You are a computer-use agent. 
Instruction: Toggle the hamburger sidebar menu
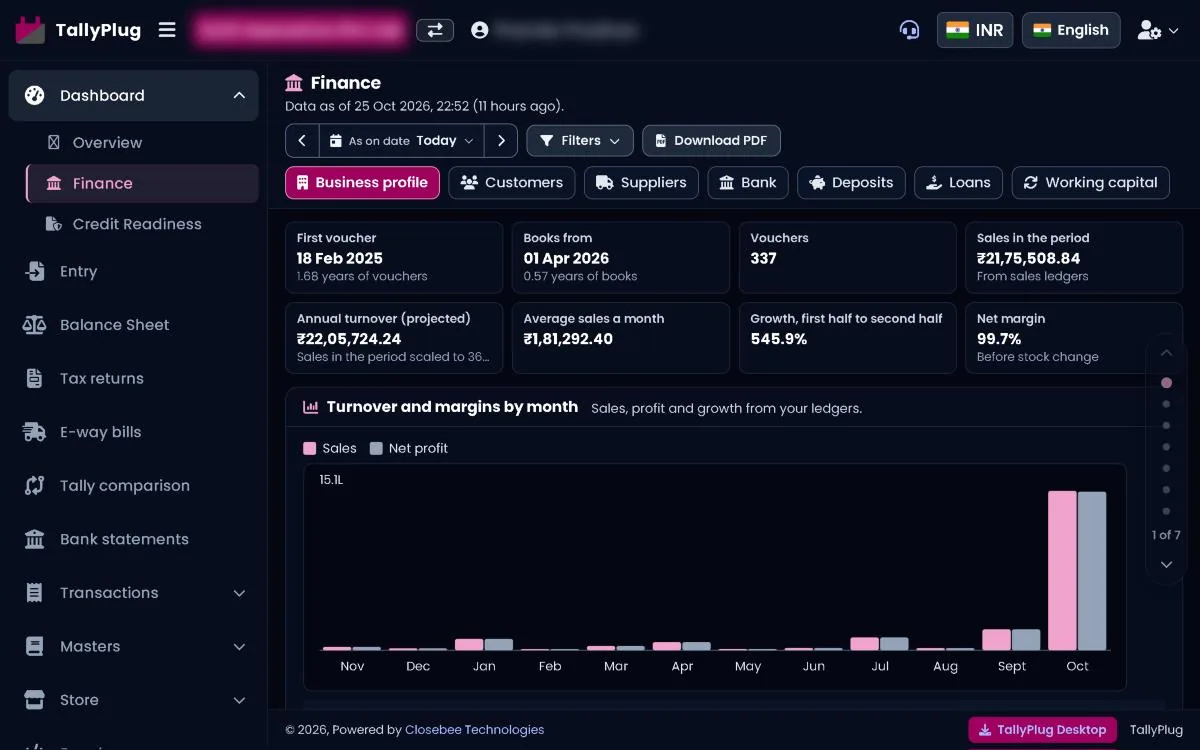167,30
